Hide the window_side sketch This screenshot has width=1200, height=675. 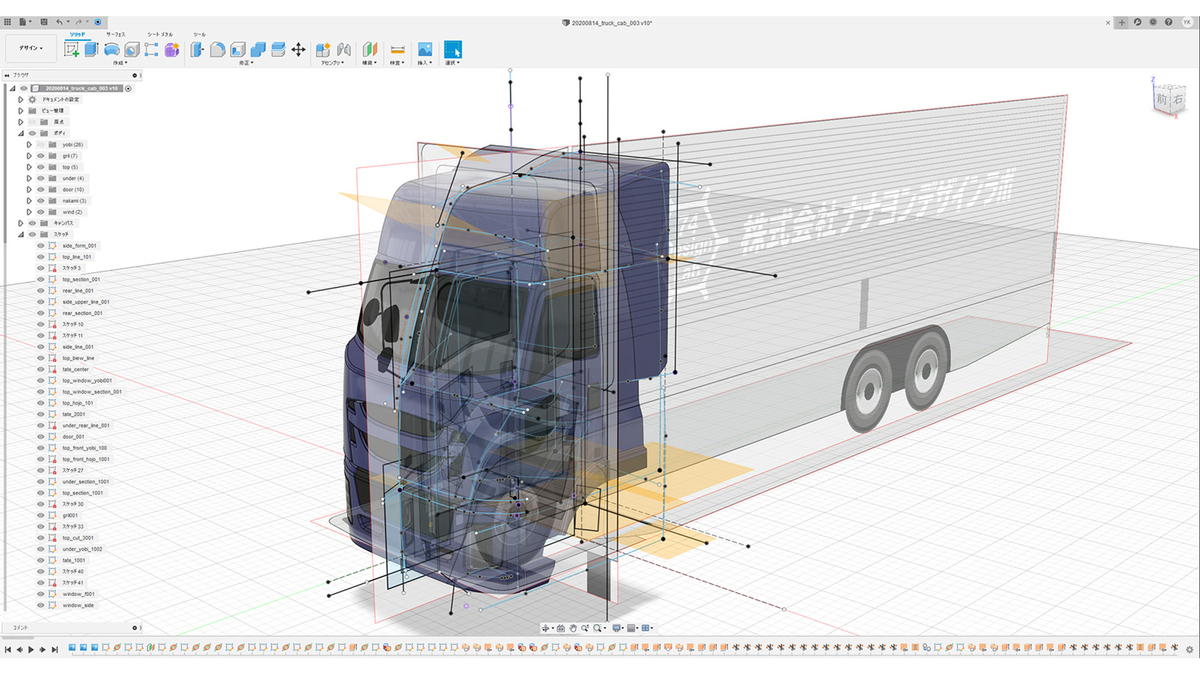pyautogui.click(x=41, y=605)
